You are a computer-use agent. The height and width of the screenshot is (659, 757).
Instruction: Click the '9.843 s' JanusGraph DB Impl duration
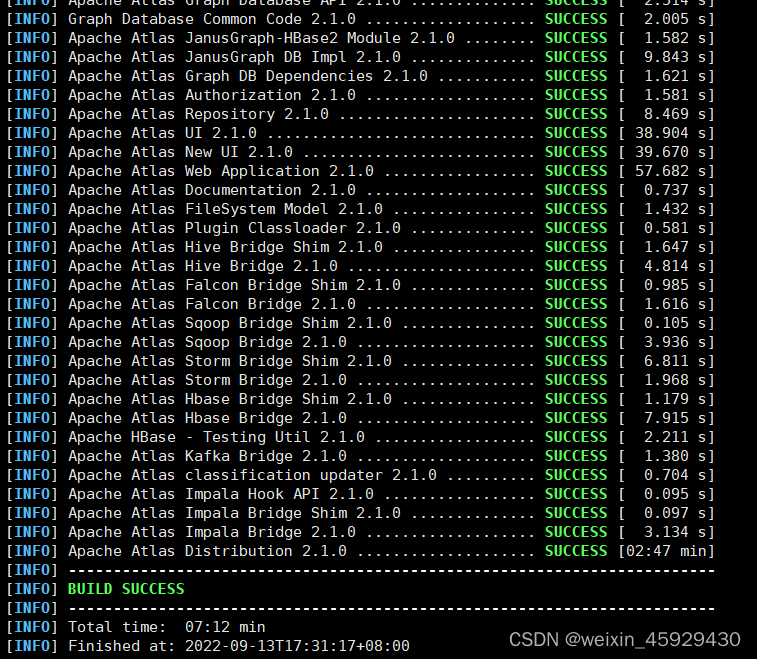[675, 57]
